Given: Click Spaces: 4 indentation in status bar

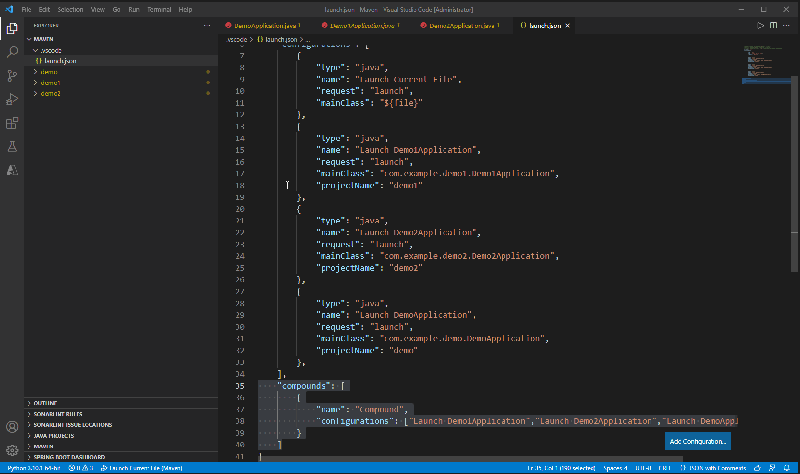Looking at the screenshot, I should 615,468.
